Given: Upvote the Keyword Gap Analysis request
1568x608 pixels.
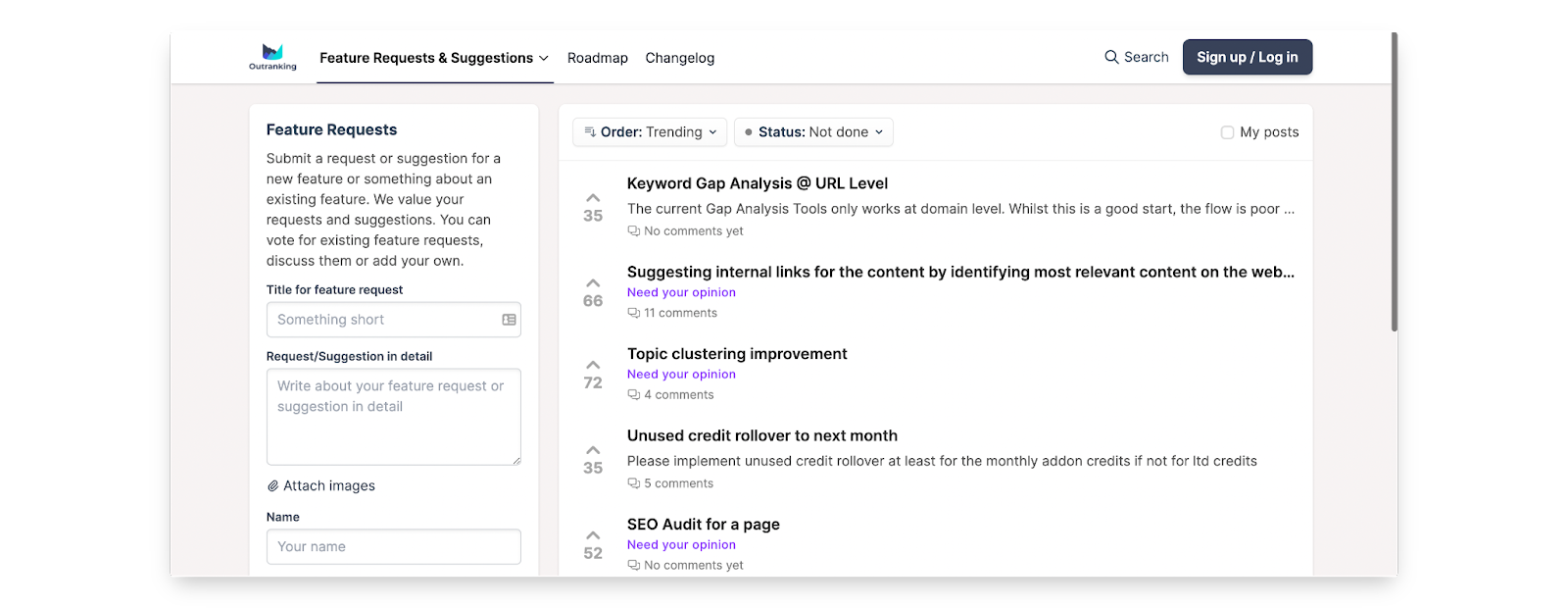Looking at the screenshot, I should click(593, 199).
